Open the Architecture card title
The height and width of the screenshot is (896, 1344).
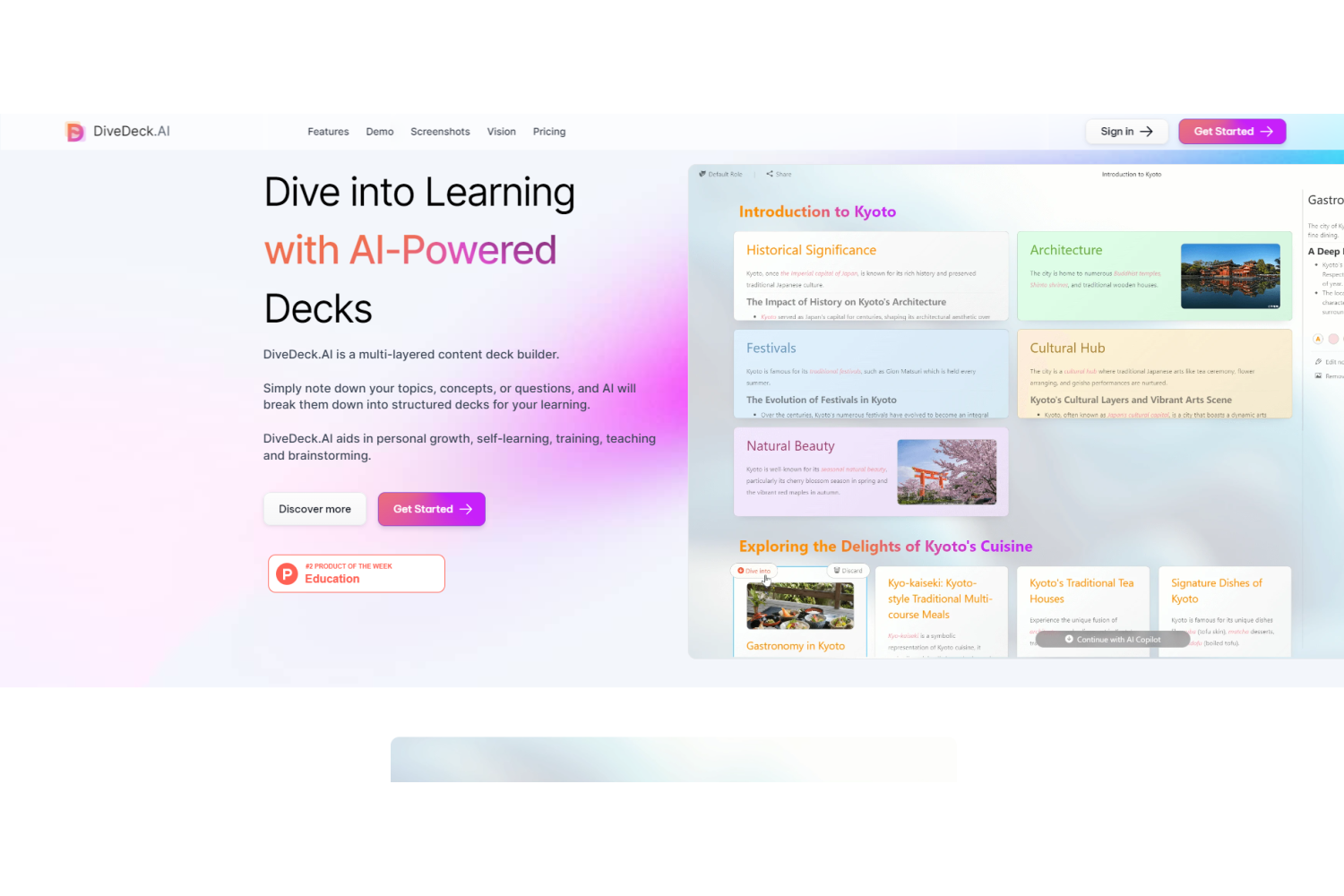[x=1066, y=250]
